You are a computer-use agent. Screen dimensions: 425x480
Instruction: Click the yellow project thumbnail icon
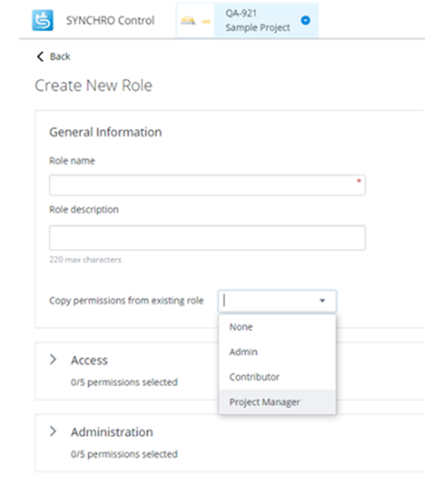[188, 21]
